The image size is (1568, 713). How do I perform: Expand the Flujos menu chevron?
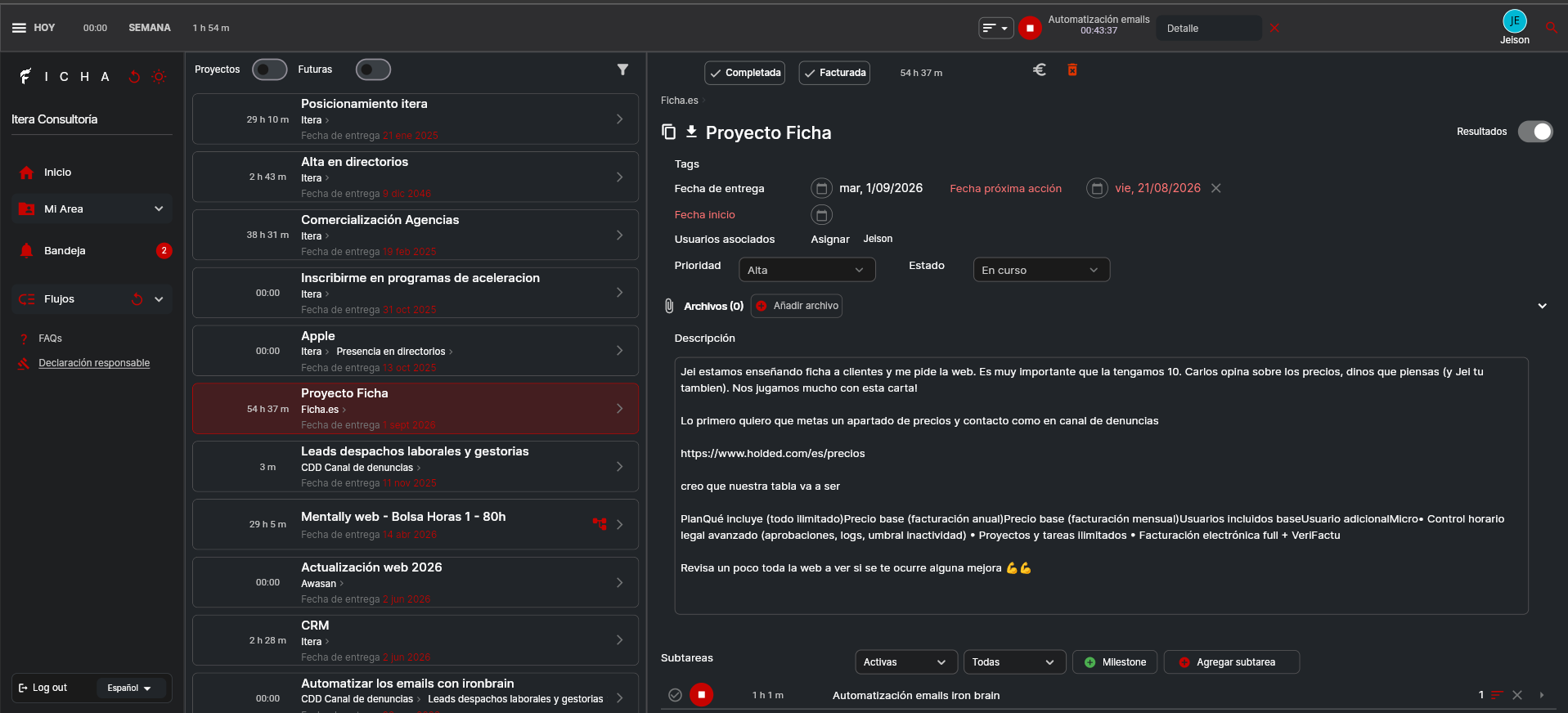click(159, 299)
